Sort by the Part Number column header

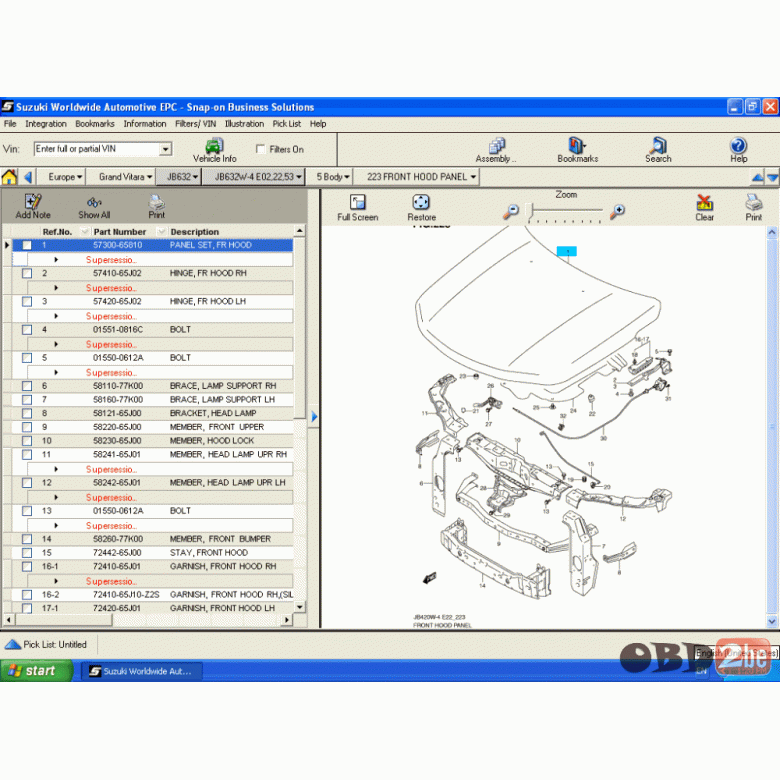[120, 232]
